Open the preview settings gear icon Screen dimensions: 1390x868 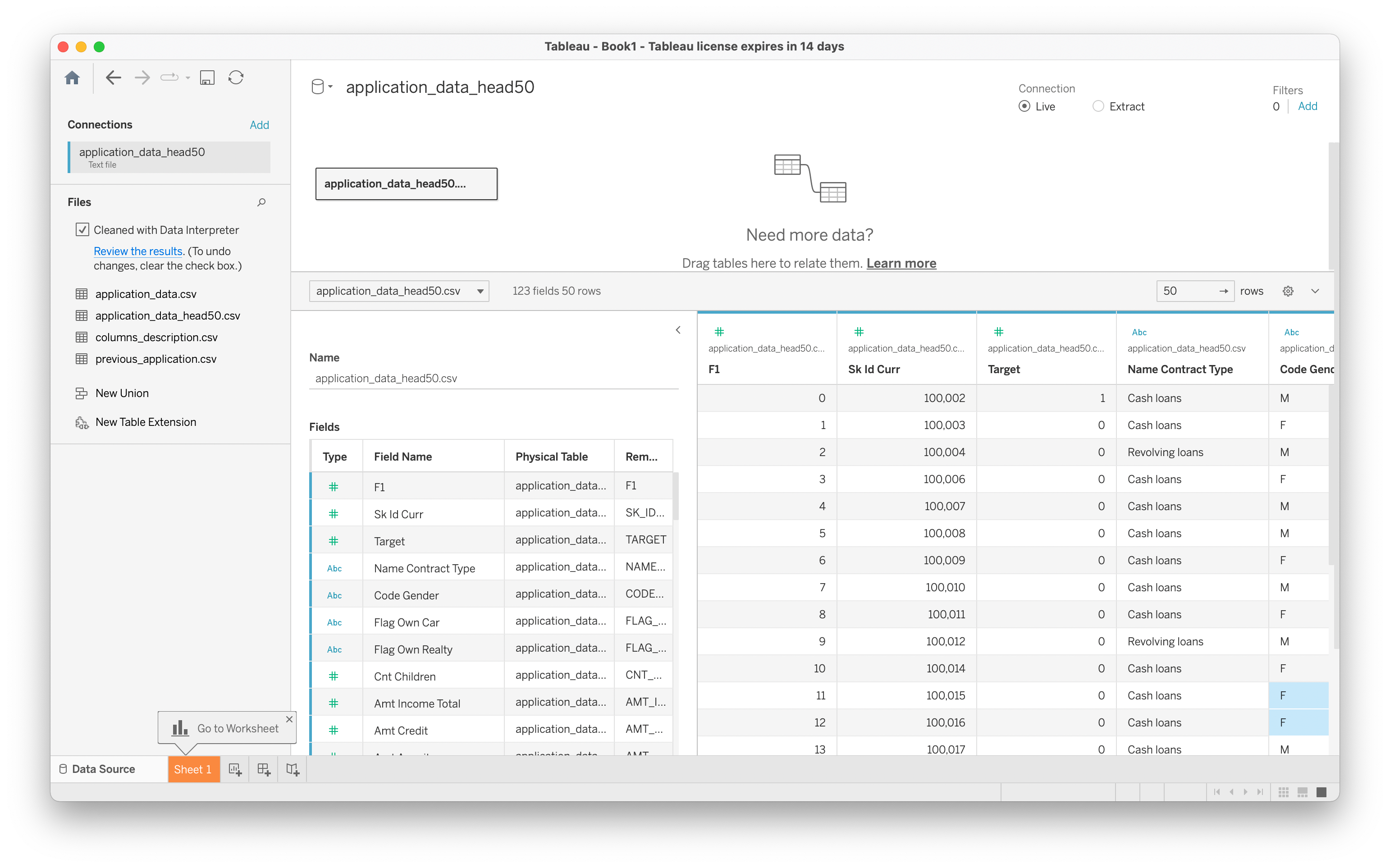tap(1288, 291)
